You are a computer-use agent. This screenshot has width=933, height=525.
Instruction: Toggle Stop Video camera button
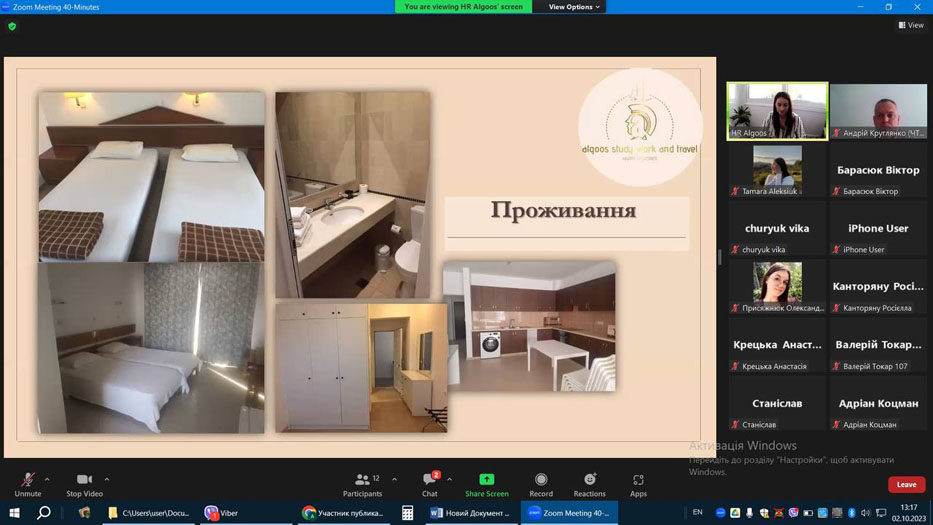click(84, 479)
